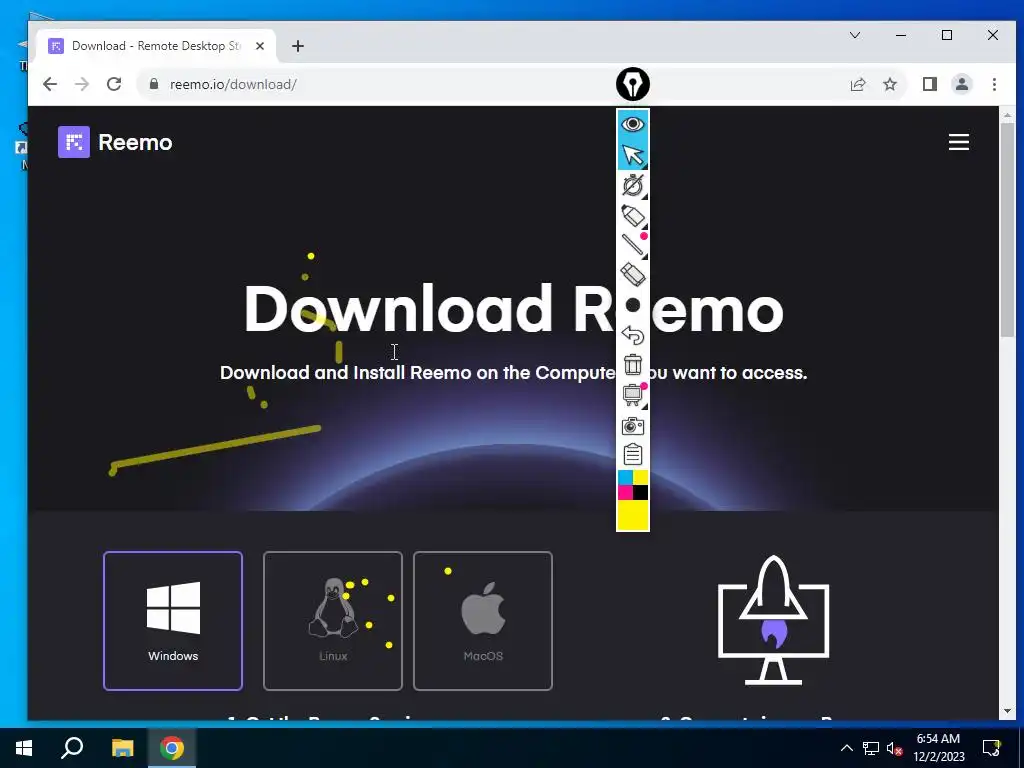Close the Download - Remote Desktop tab

[x=260, y=46]
